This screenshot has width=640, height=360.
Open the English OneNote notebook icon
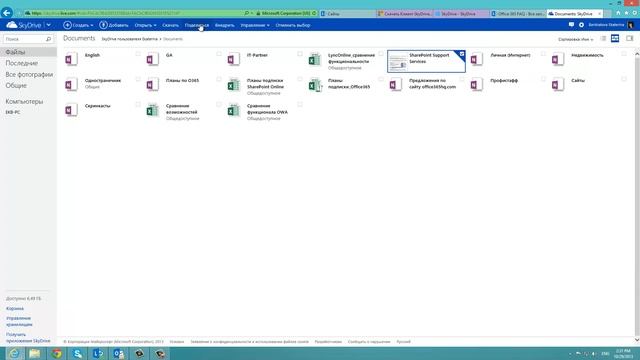[71, 59]
